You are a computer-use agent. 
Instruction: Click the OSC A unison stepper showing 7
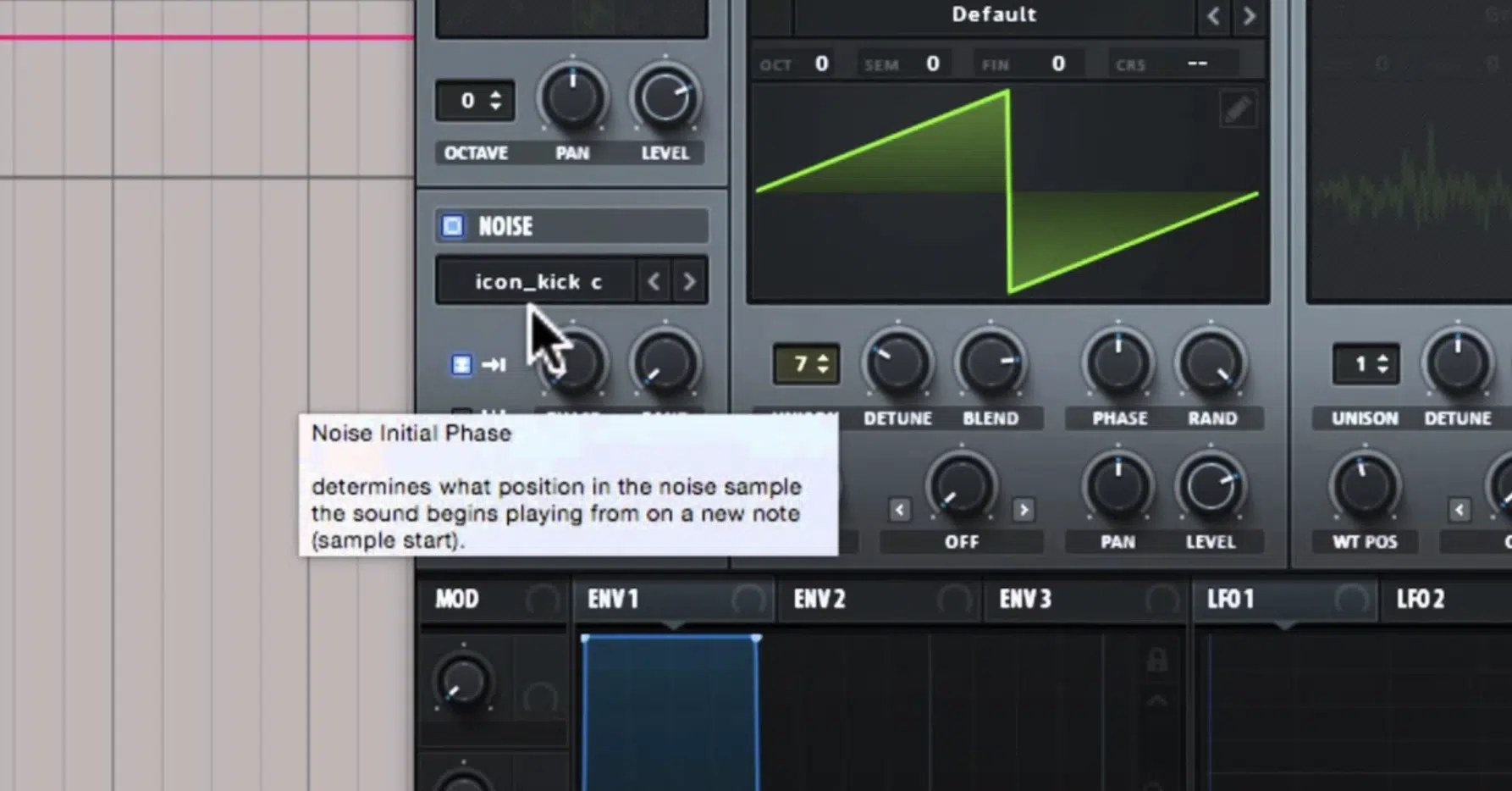[x=806, y=364]
